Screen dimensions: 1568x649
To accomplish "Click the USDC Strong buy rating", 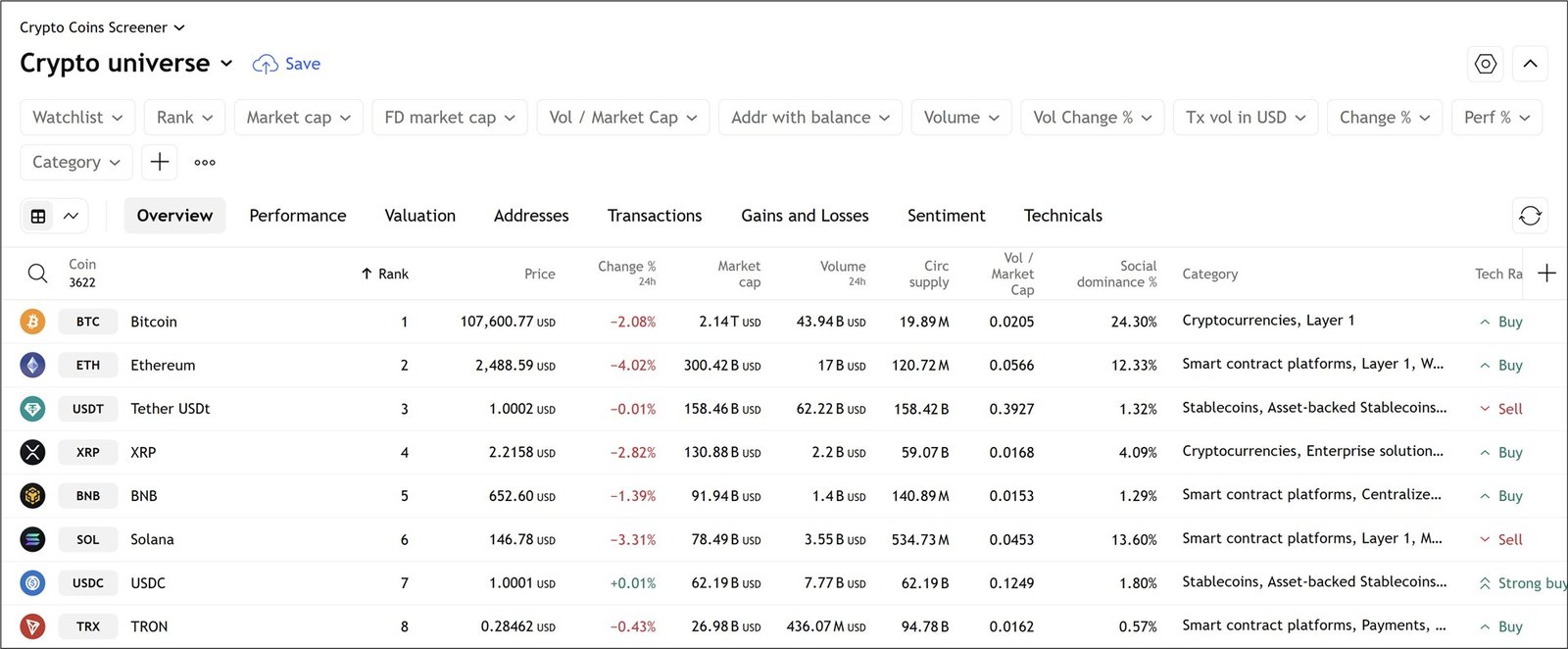I will click(1523, 583).
